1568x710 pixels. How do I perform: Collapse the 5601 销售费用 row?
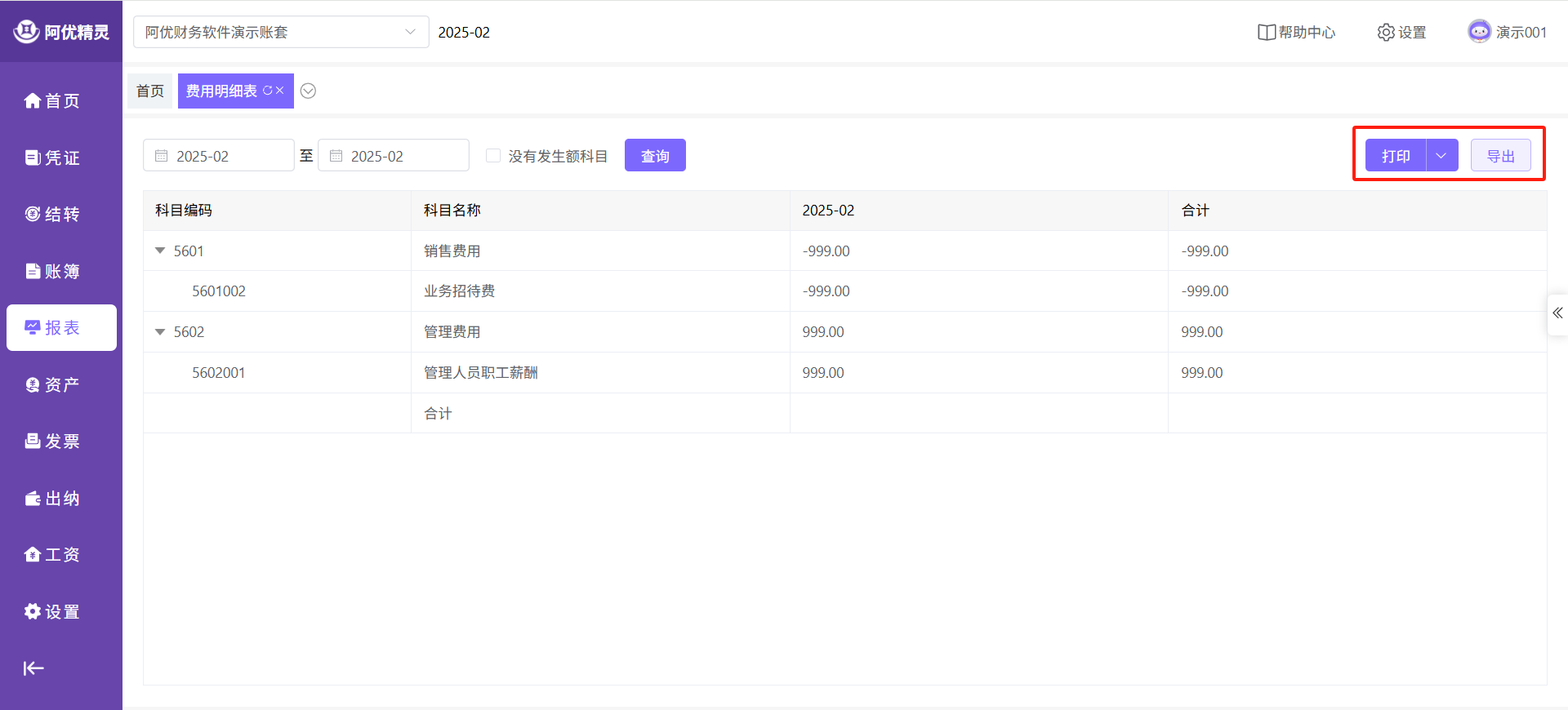160,251
